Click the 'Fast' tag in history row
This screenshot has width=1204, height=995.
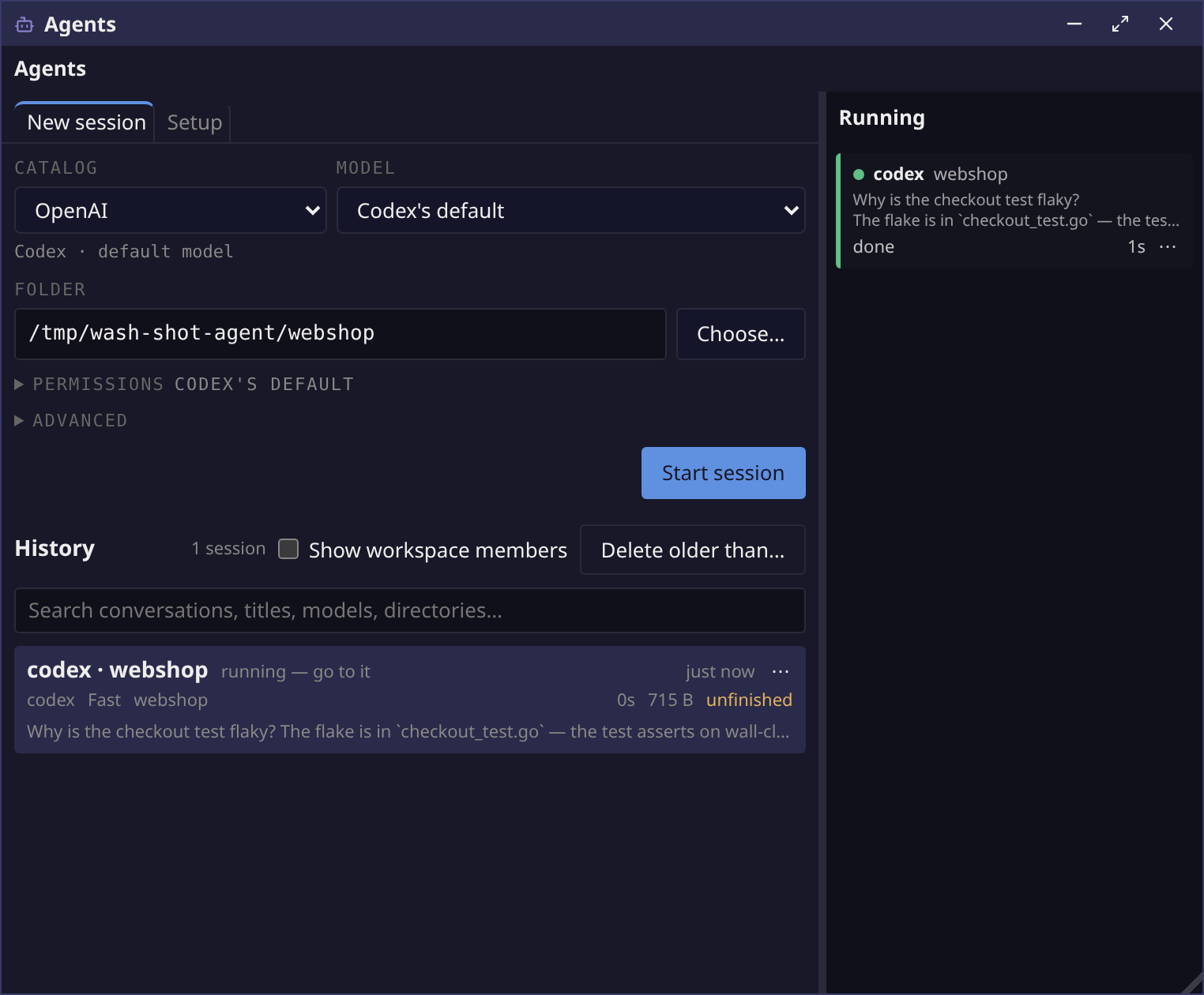point(104,700)
